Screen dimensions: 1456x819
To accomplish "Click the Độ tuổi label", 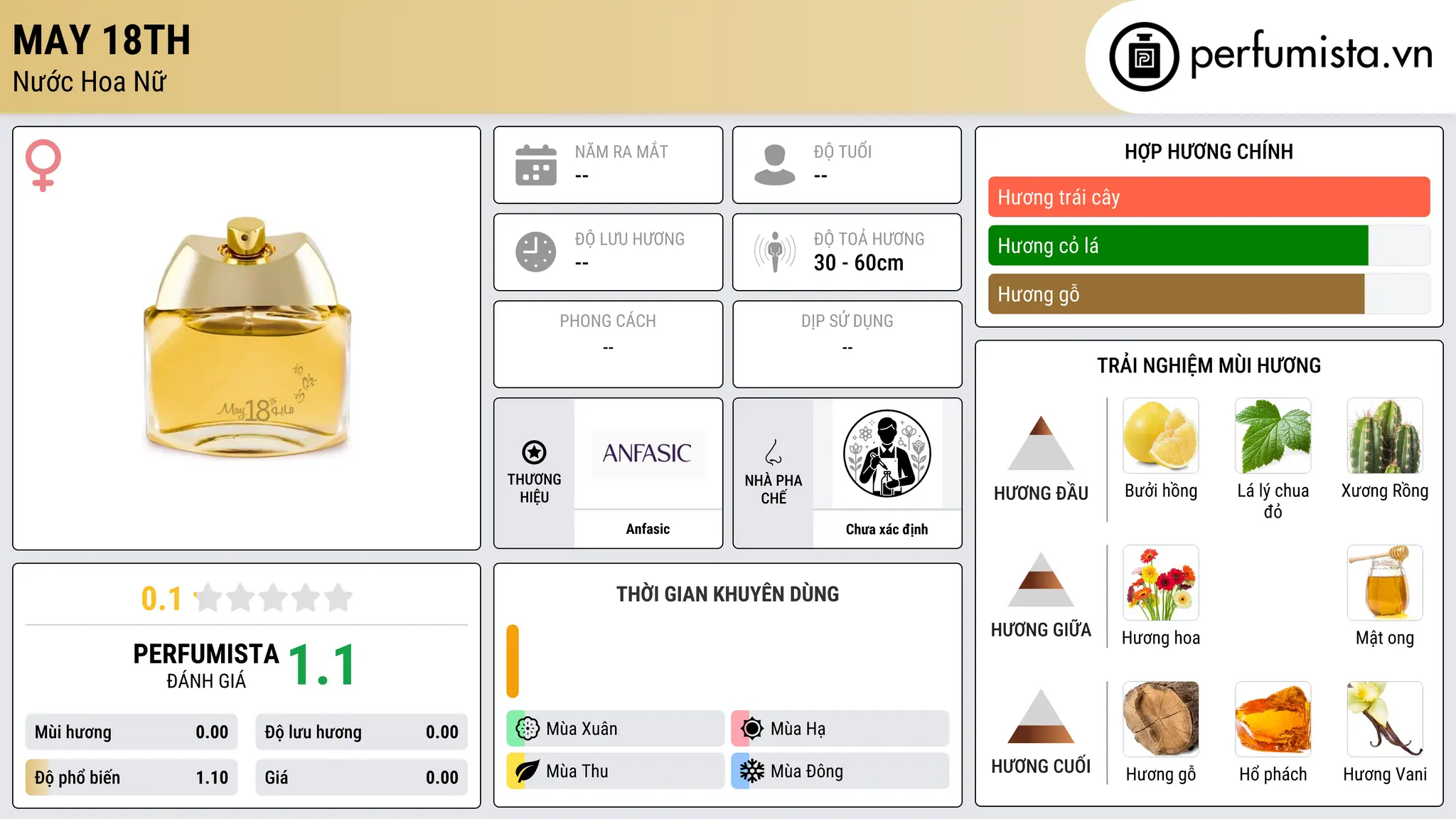I will click(842, 151).
